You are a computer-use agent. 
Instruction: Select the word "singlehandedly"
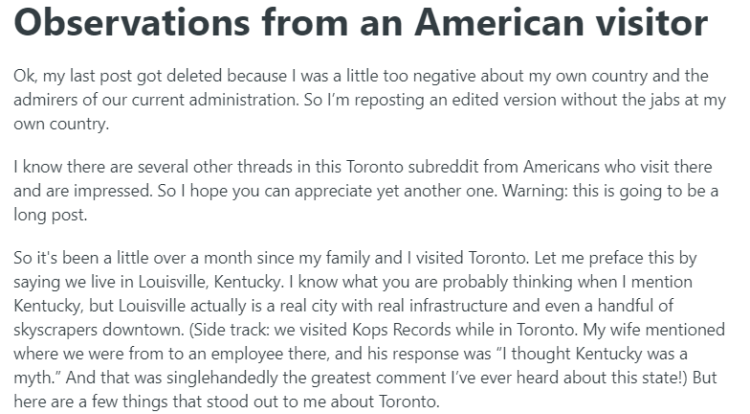[222, 378]
